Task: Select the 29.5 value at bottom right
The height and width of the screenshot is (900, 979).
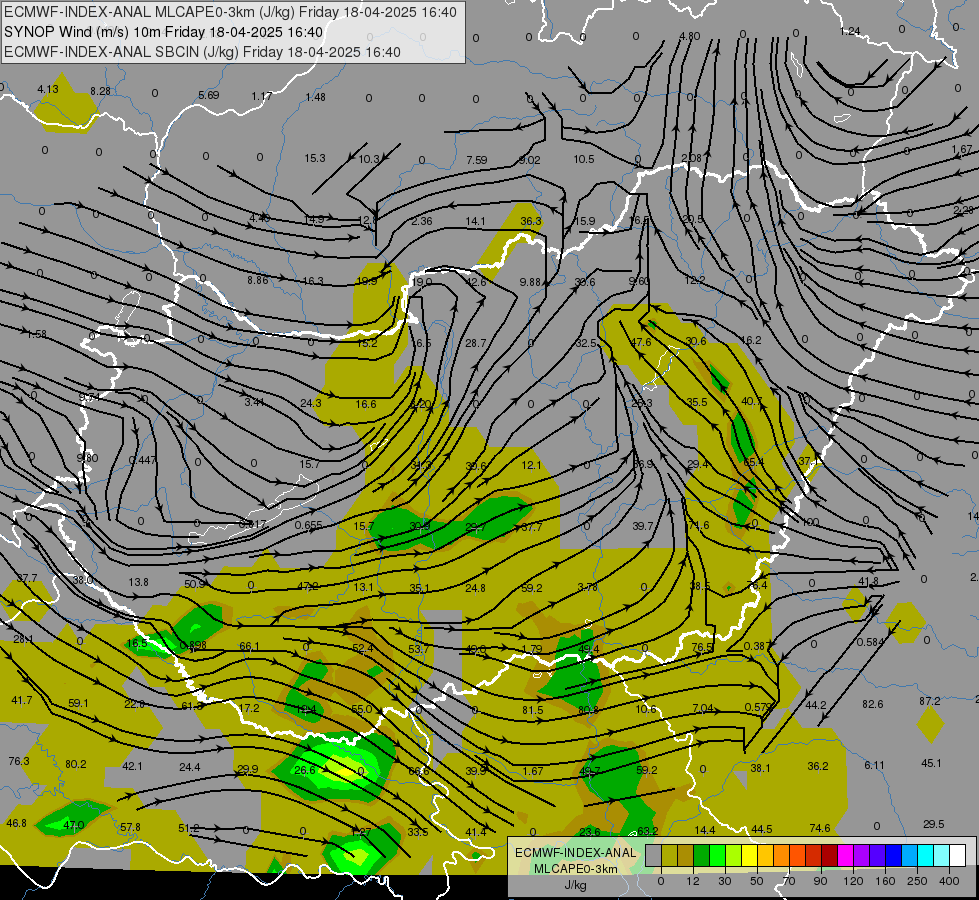Action: [x=933, y=824]
